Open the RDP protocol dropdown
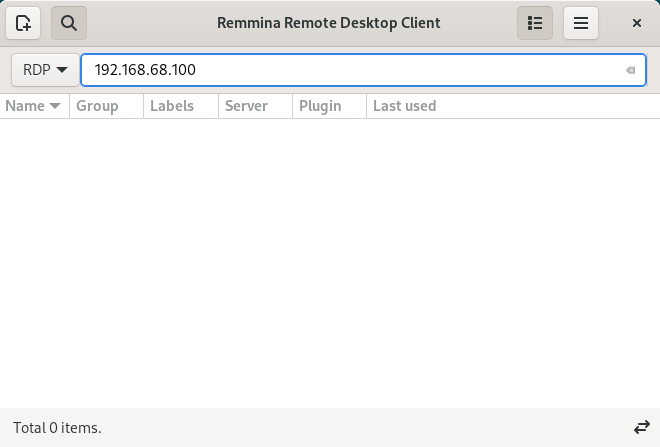The image size is (660, 447). [45, 70]
